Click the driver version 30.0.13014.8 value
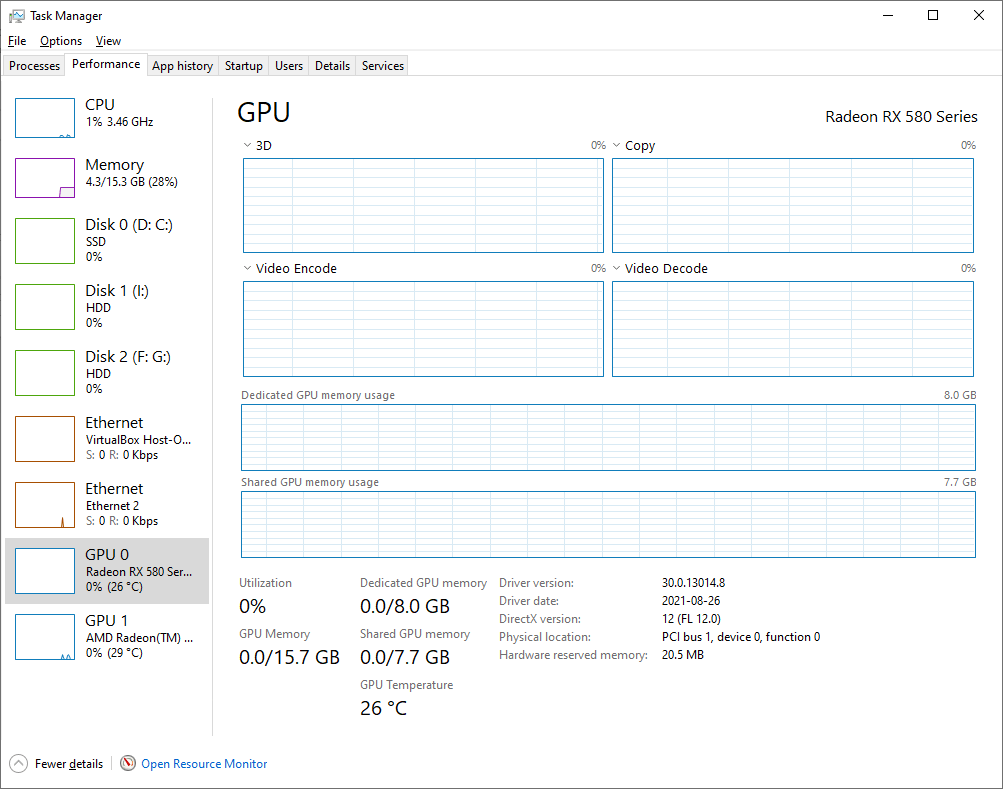 [x=693, y=583]
